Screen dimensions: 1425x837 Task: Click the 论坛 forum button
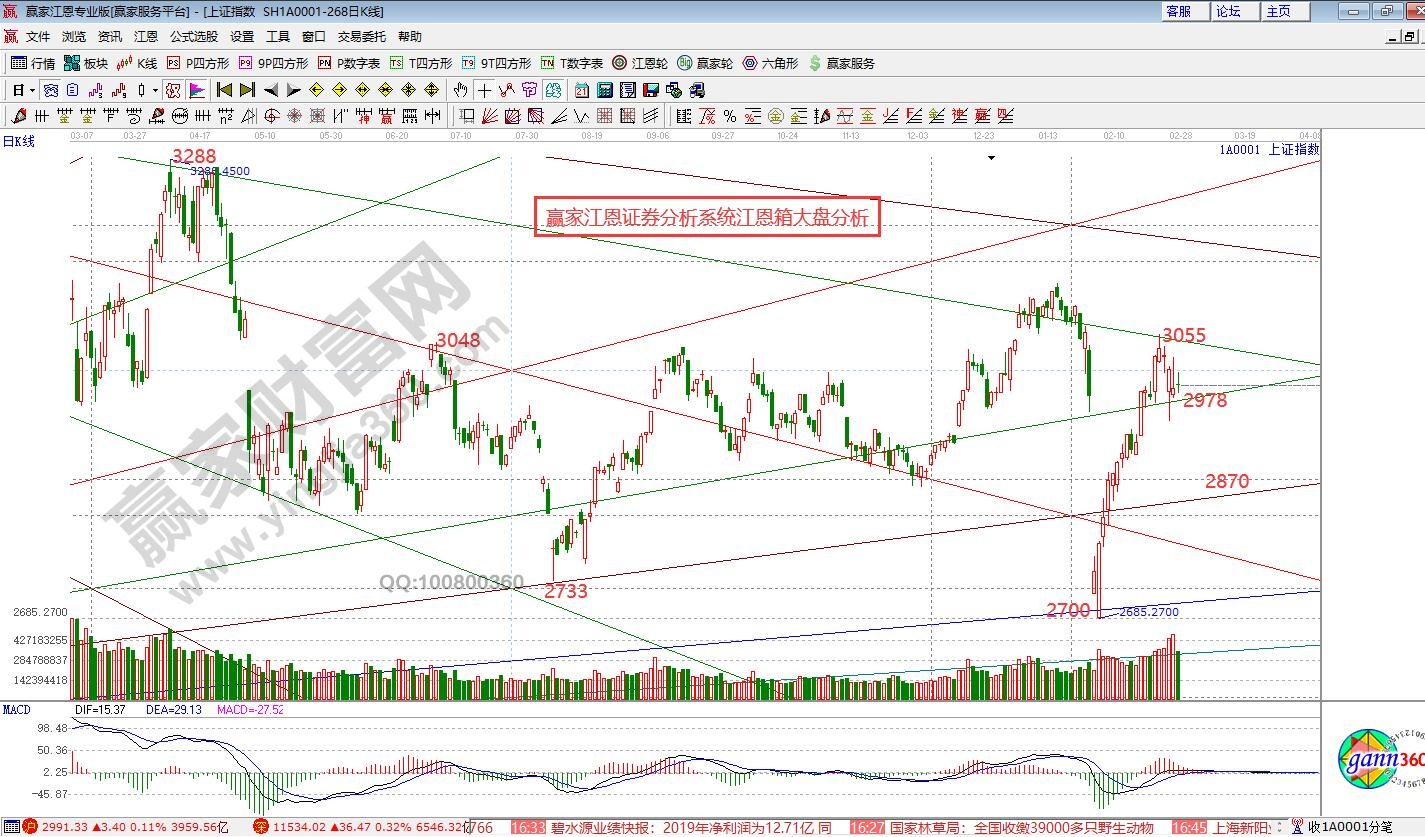point(1228,11)
